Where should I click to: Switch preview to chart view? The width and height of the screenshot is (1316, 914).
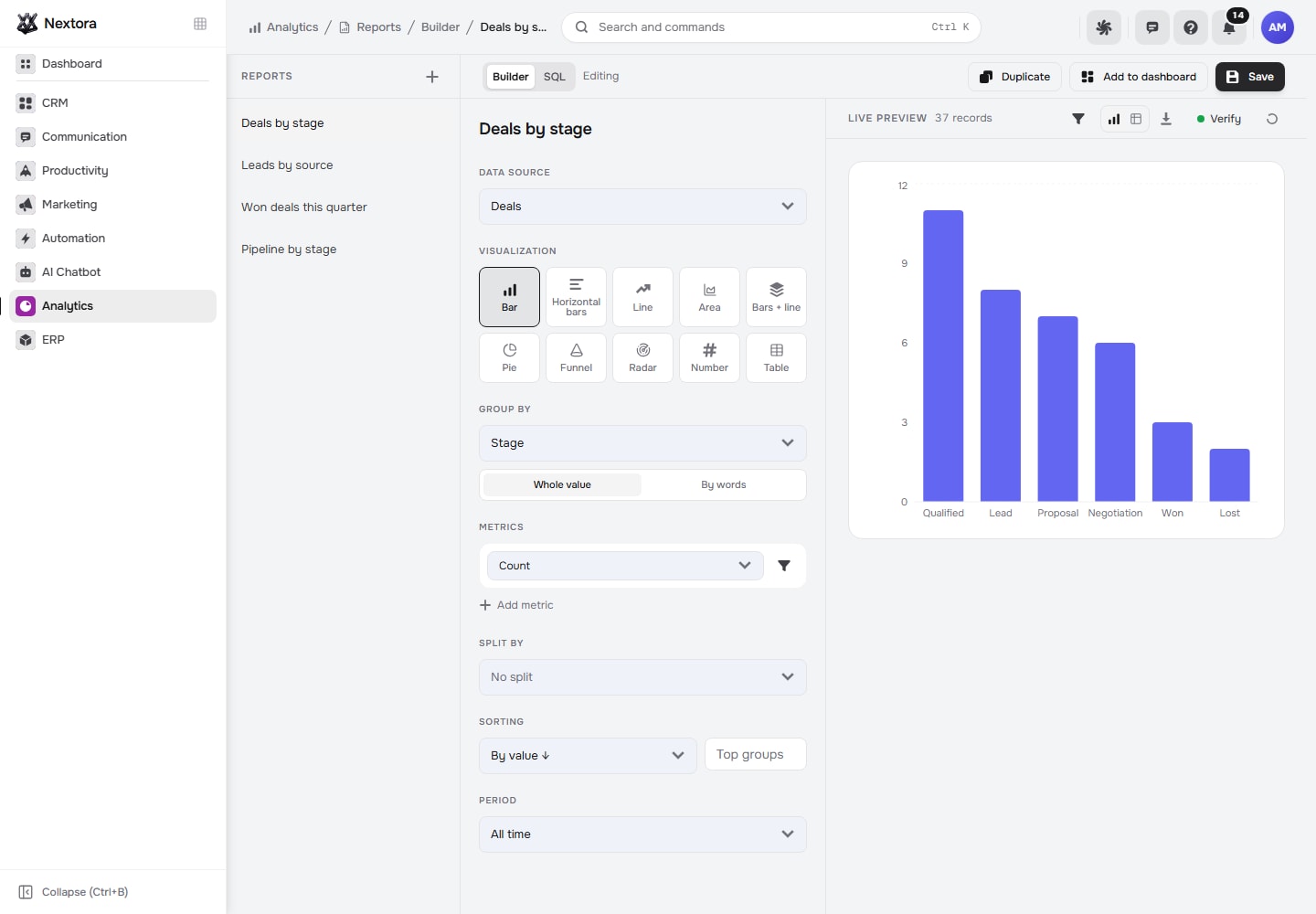[1114, 119]
